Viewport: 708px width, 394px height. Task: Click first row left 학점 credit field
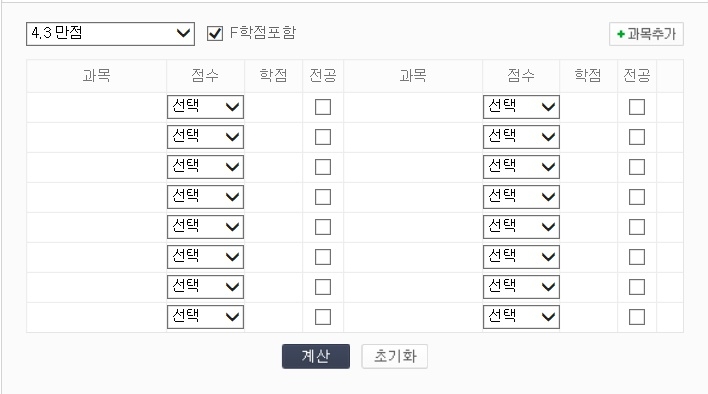click(x=273, y=107)
